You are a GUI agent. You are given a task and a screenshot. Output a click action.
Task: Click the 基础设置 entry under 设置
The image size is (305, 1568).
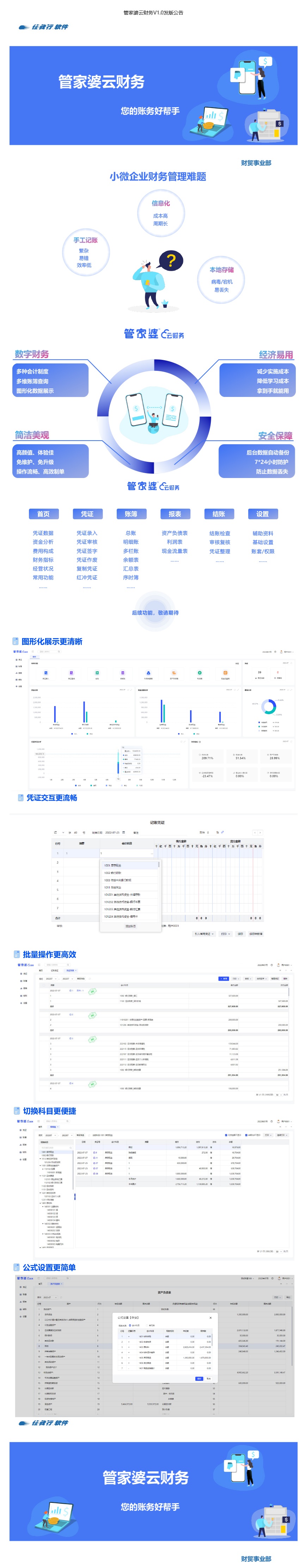263,542
